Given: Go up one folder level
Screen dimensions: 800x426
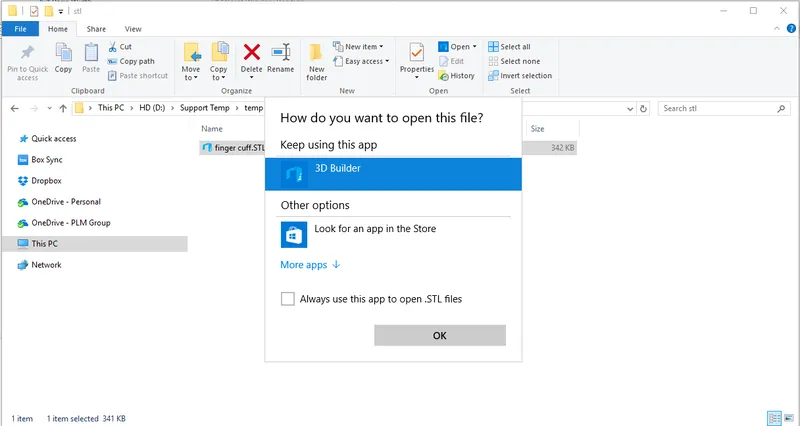Looking at the screenshot, I should coord(63,108).
